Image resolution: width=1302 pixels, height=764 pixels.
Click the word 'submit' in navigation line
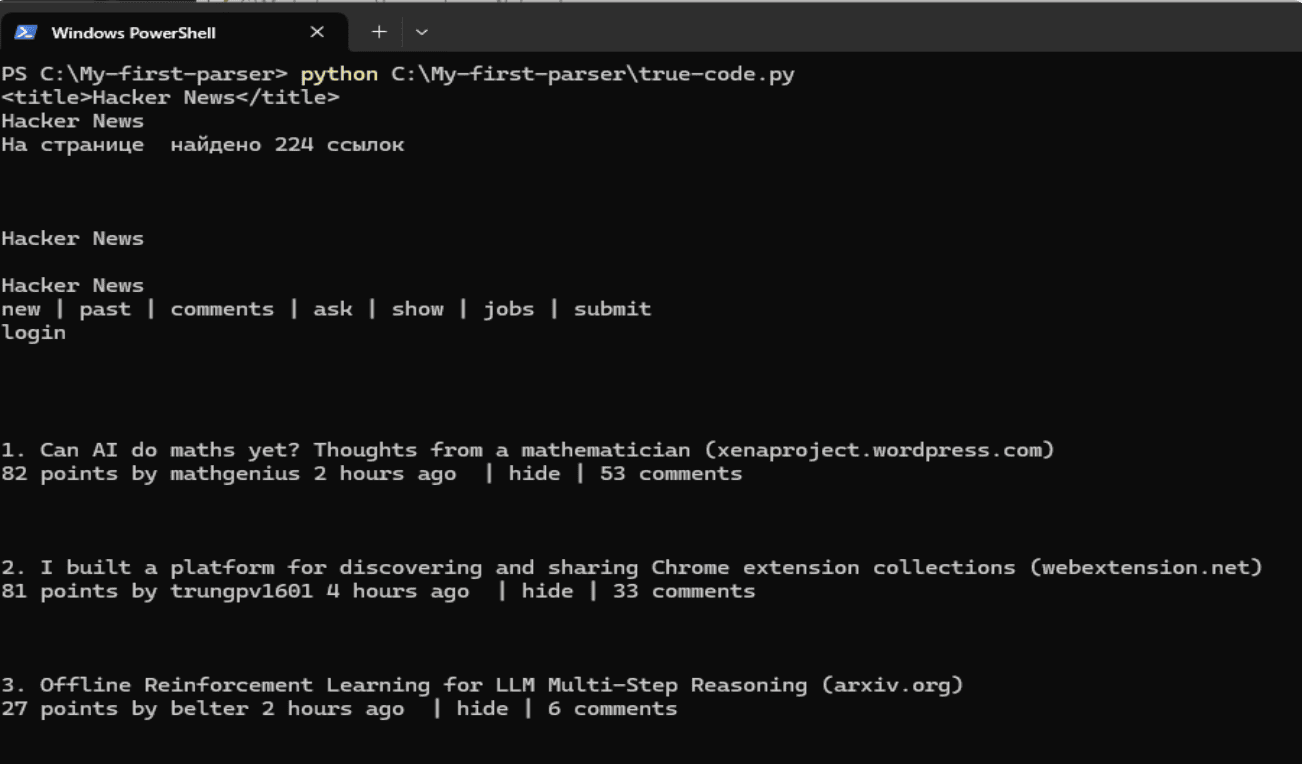coord(612,309)
